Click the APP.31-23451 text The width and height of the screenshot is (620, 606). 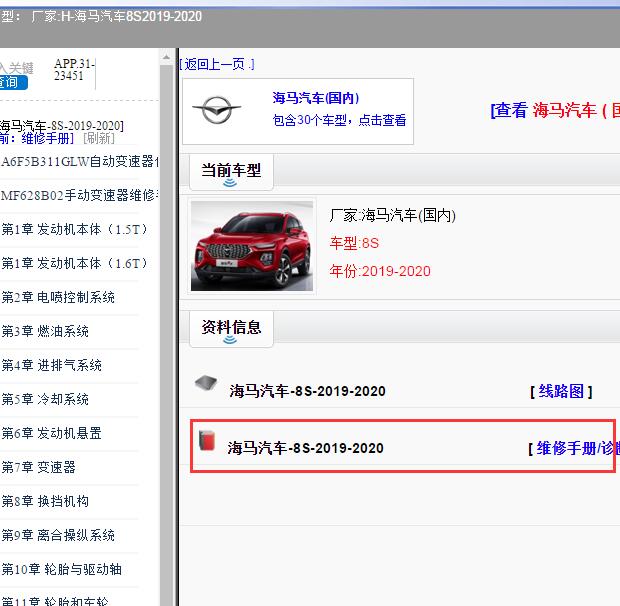[x=74, y=70]
